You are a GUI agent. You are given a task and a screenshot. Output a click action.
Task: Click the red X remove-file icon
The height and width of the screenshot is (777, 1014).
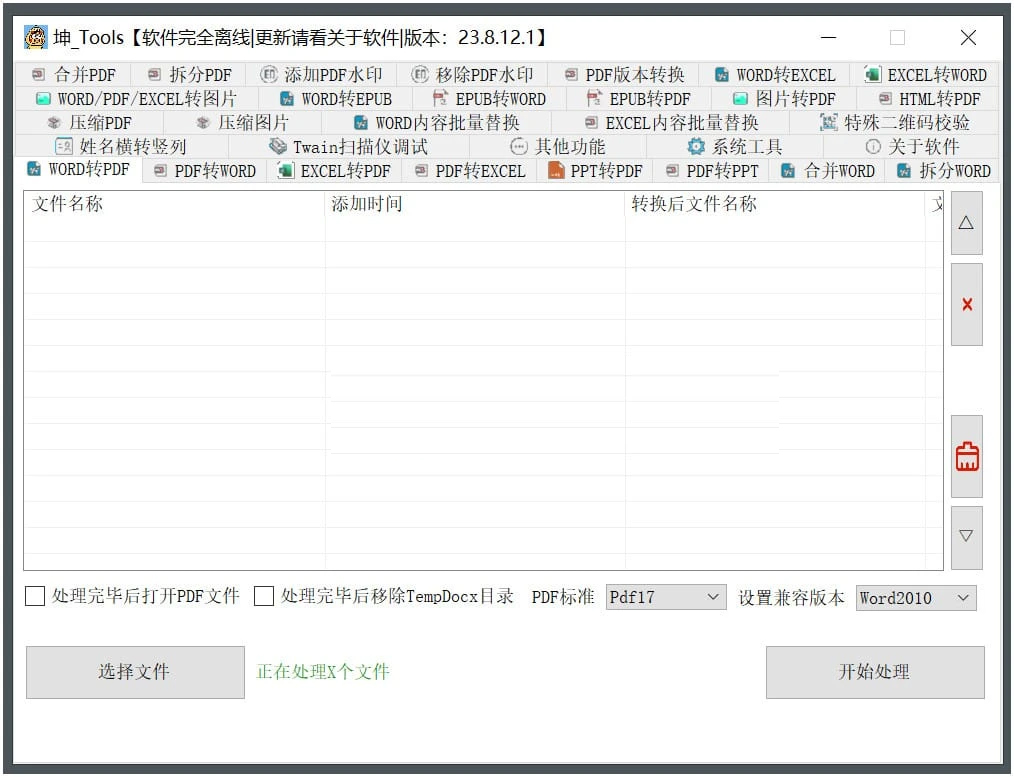[x=966, y=305]
